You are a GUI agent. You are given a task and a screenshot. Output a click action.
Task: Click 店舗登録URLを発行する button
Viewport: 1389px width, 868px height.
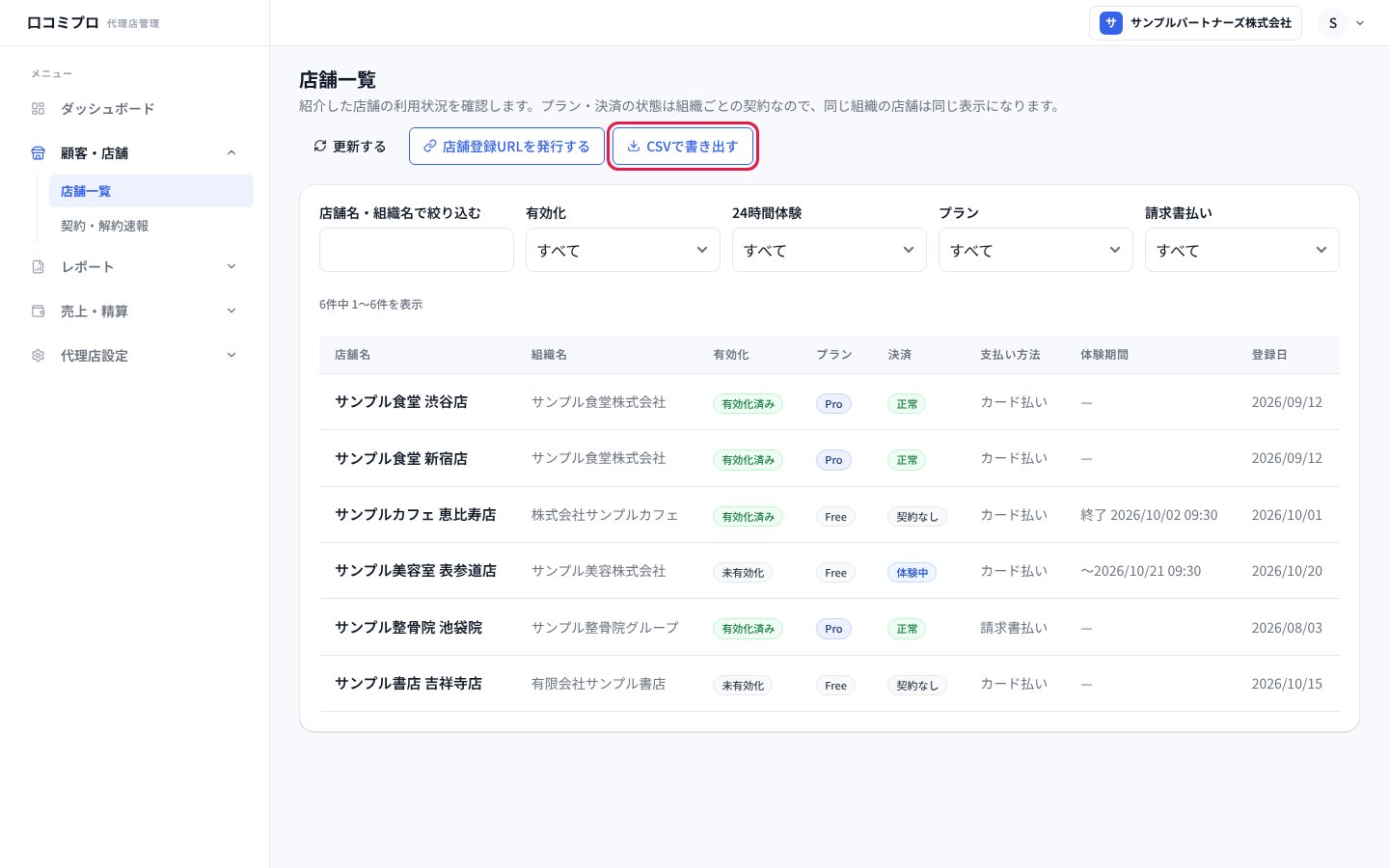[506, 147]
